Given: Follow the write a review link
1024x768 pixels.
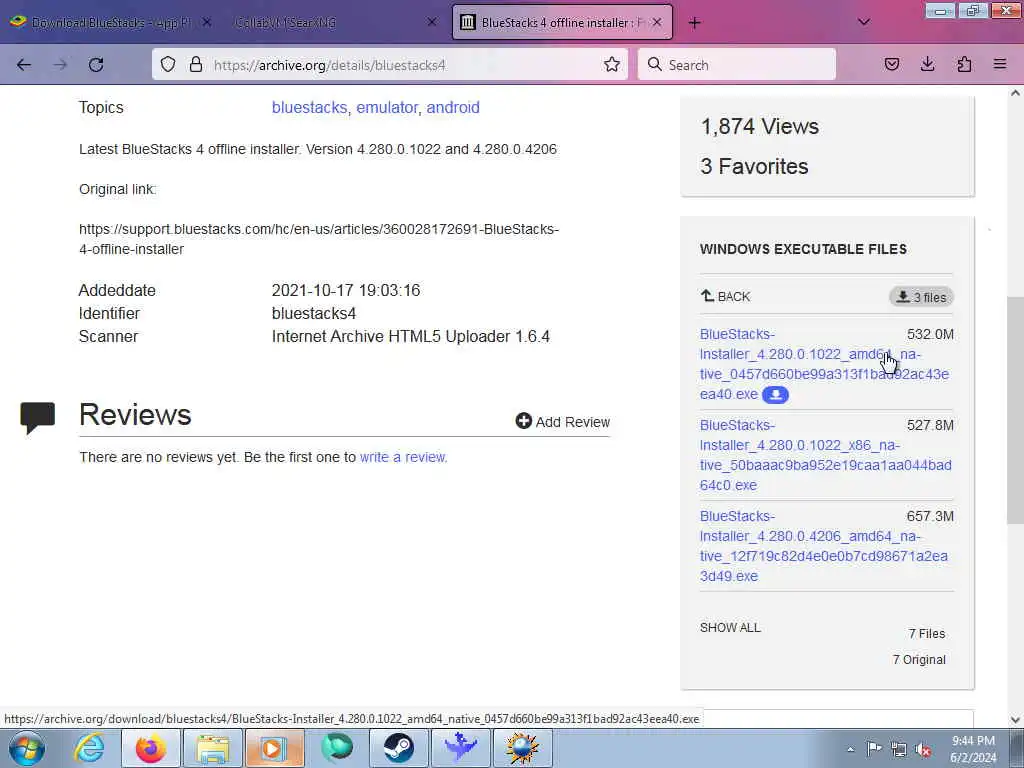Looking at the screenshot, I should coord(402,457).
